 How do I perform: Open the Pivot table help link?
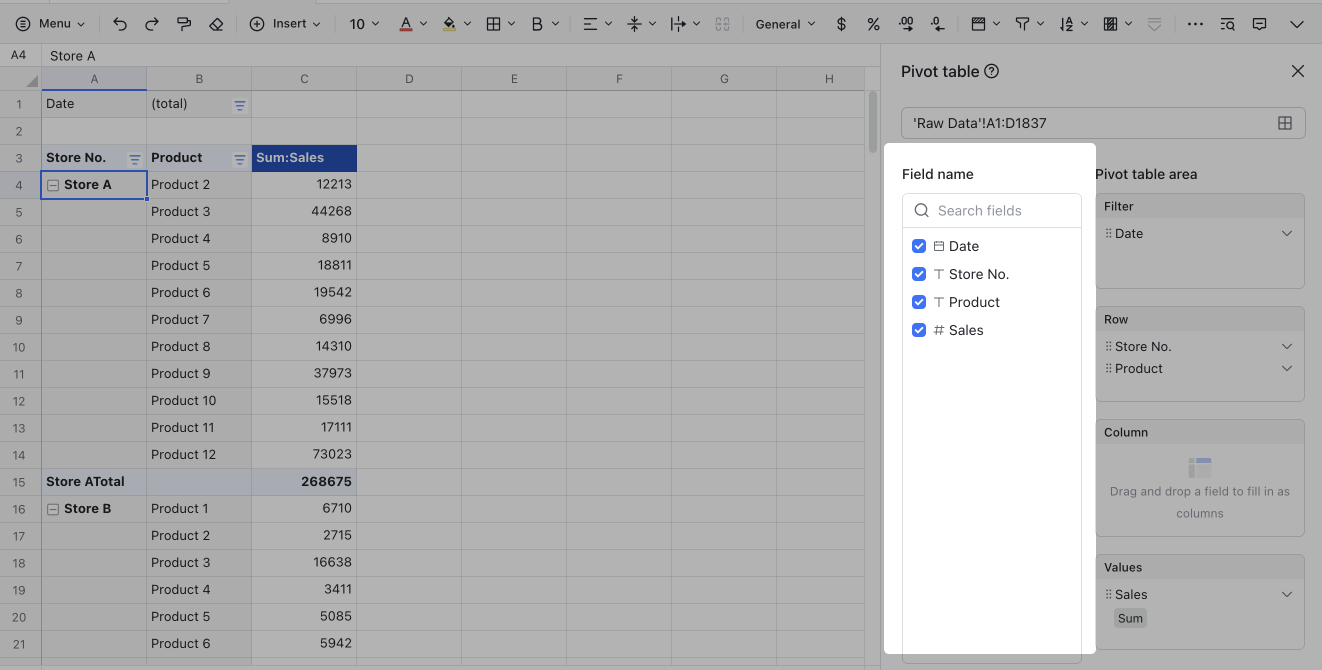(992, 70)
